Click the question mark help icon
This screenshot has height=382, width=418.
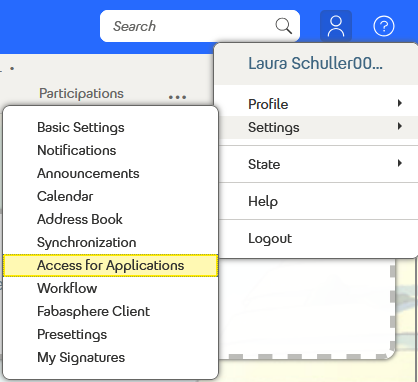tap(384, 26)
